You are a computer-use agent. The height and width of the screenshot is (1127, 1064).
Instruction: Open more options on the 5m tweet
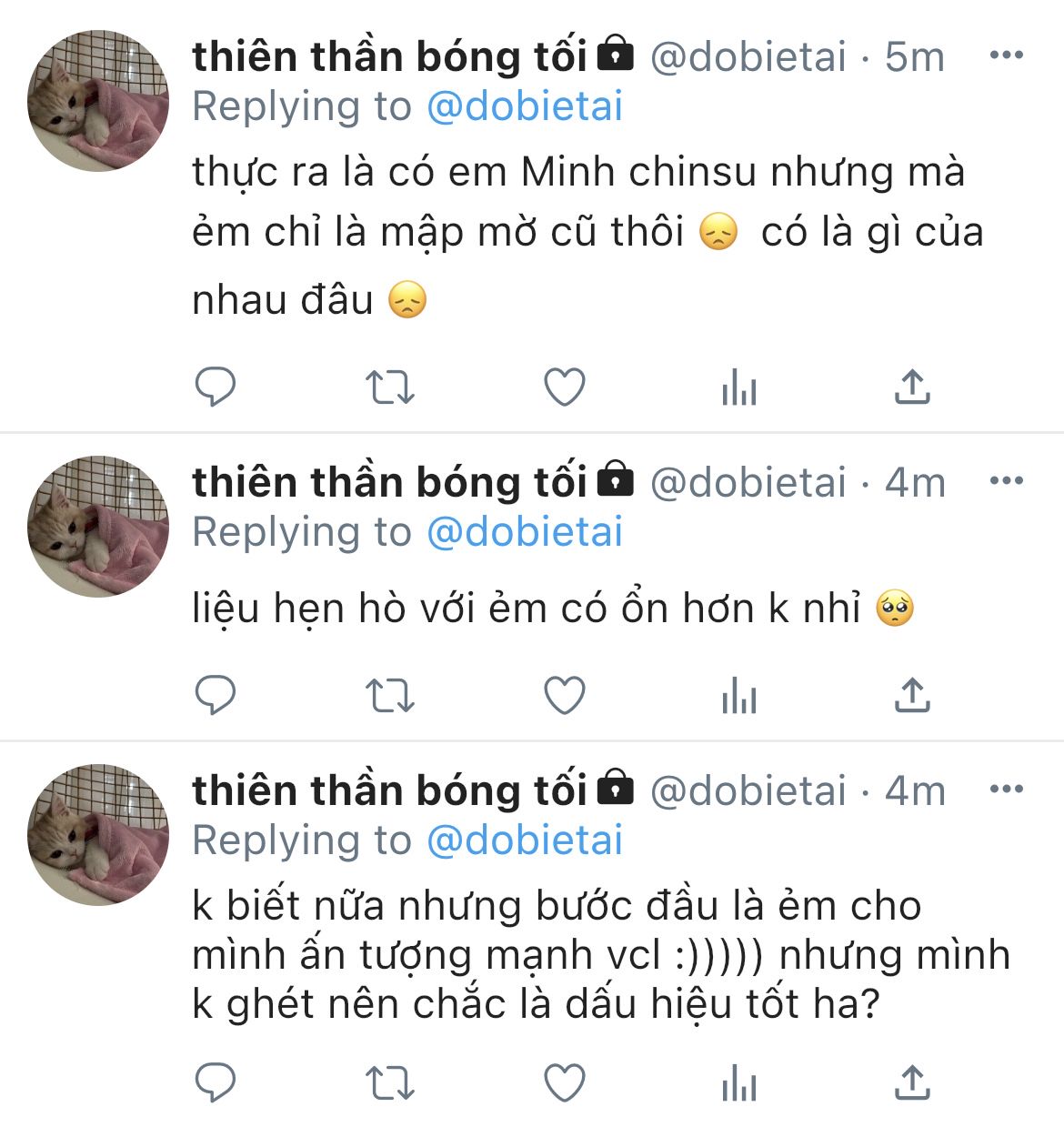[1006, 55]
